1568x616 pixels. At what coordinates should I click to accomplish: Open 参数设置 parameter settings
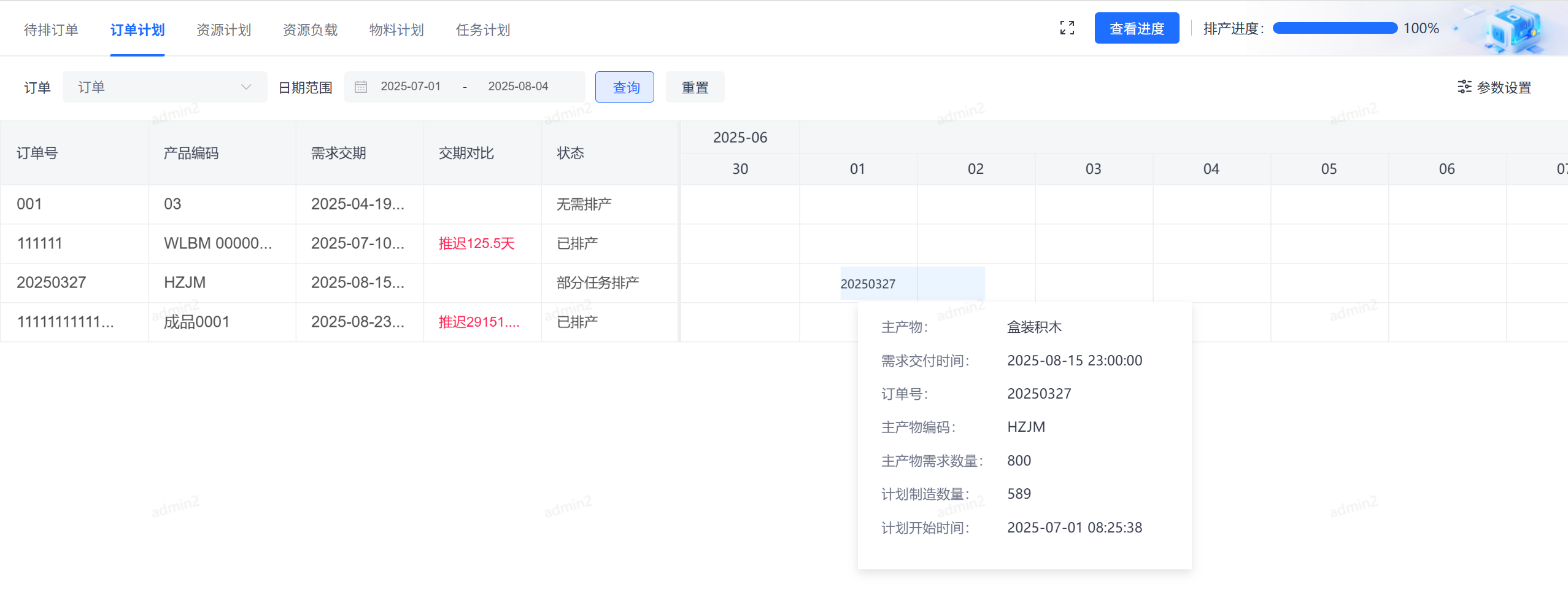tap(1495, 87)
